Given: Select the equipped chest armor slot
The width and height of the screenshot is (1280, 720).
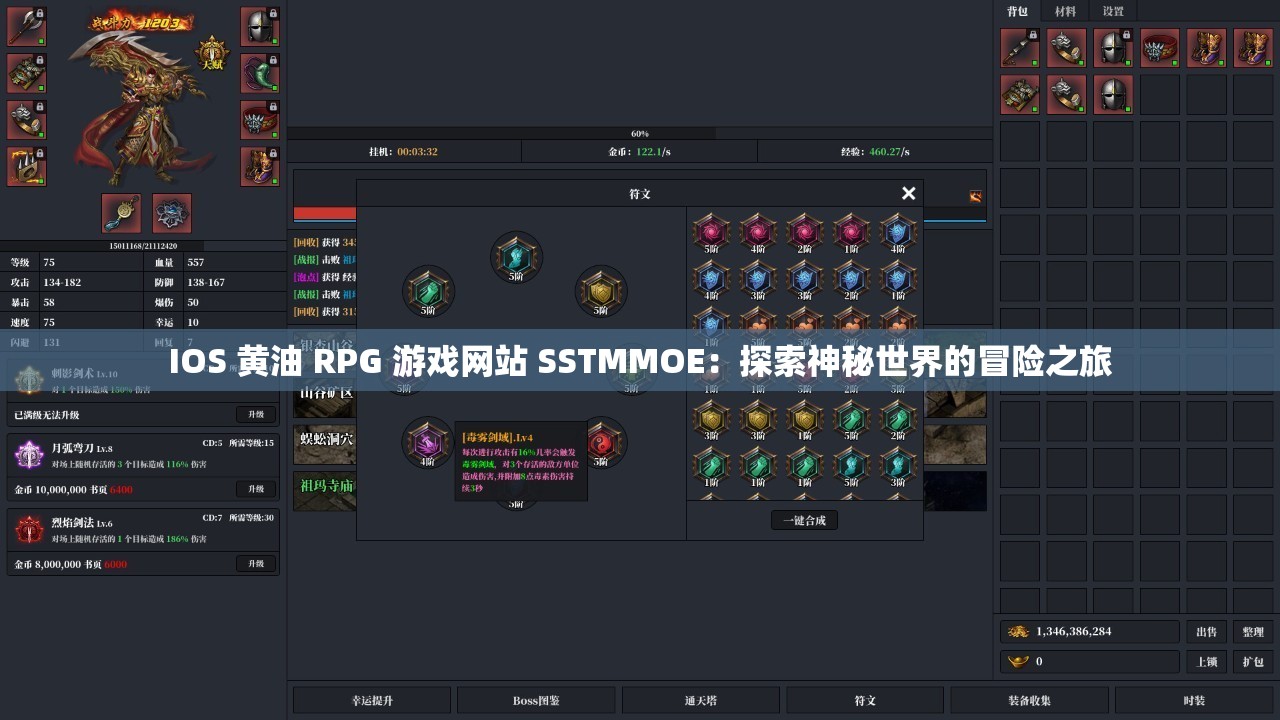Looking at the screenshot, I should (27, 73).
